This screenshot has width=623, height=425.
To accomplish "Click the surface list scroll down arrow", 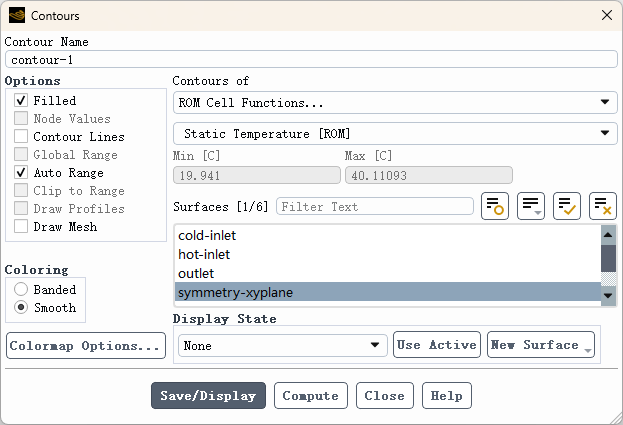I will 607,296.
